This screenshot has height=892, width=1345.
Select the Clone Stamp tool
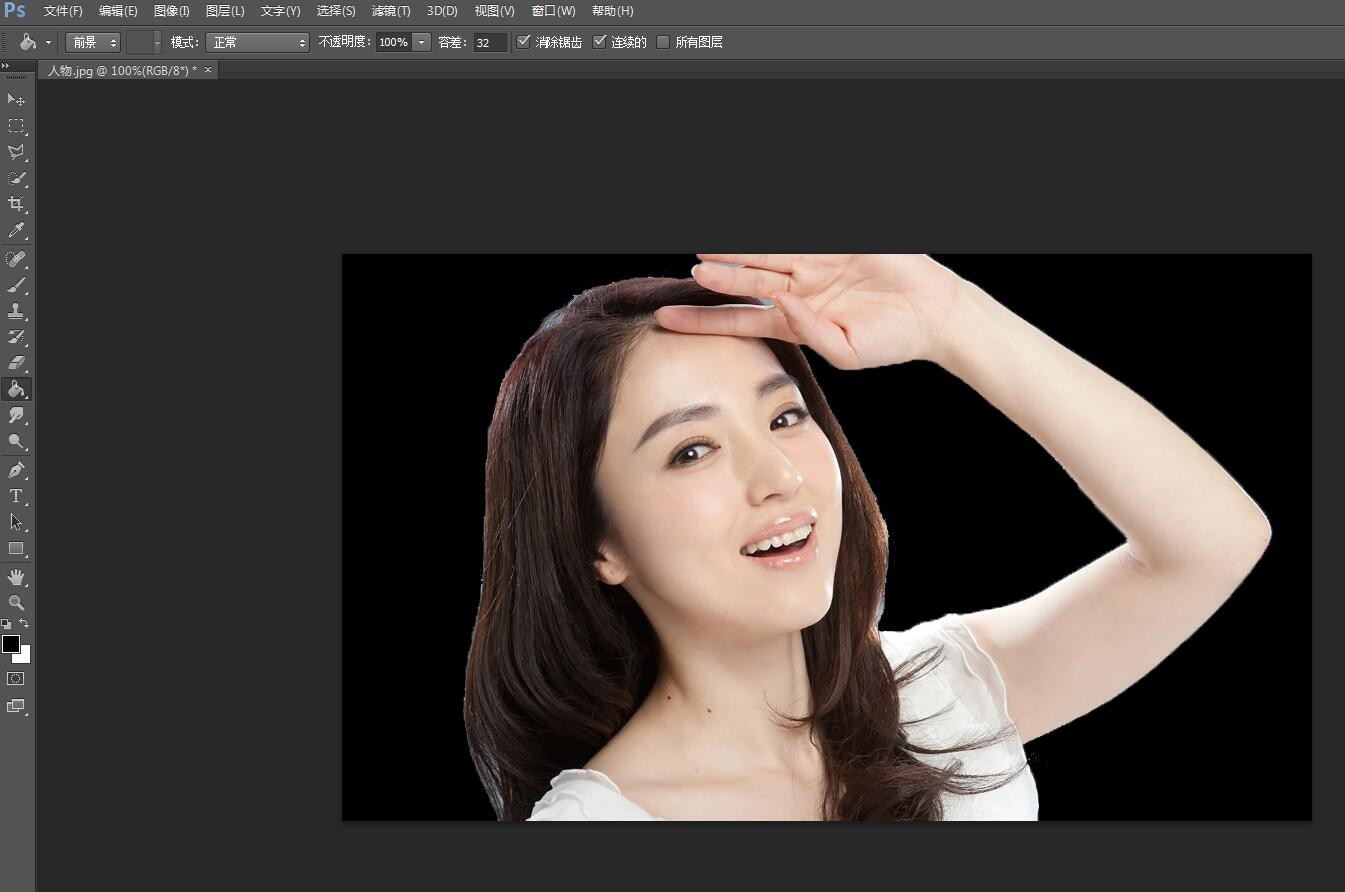16,312
